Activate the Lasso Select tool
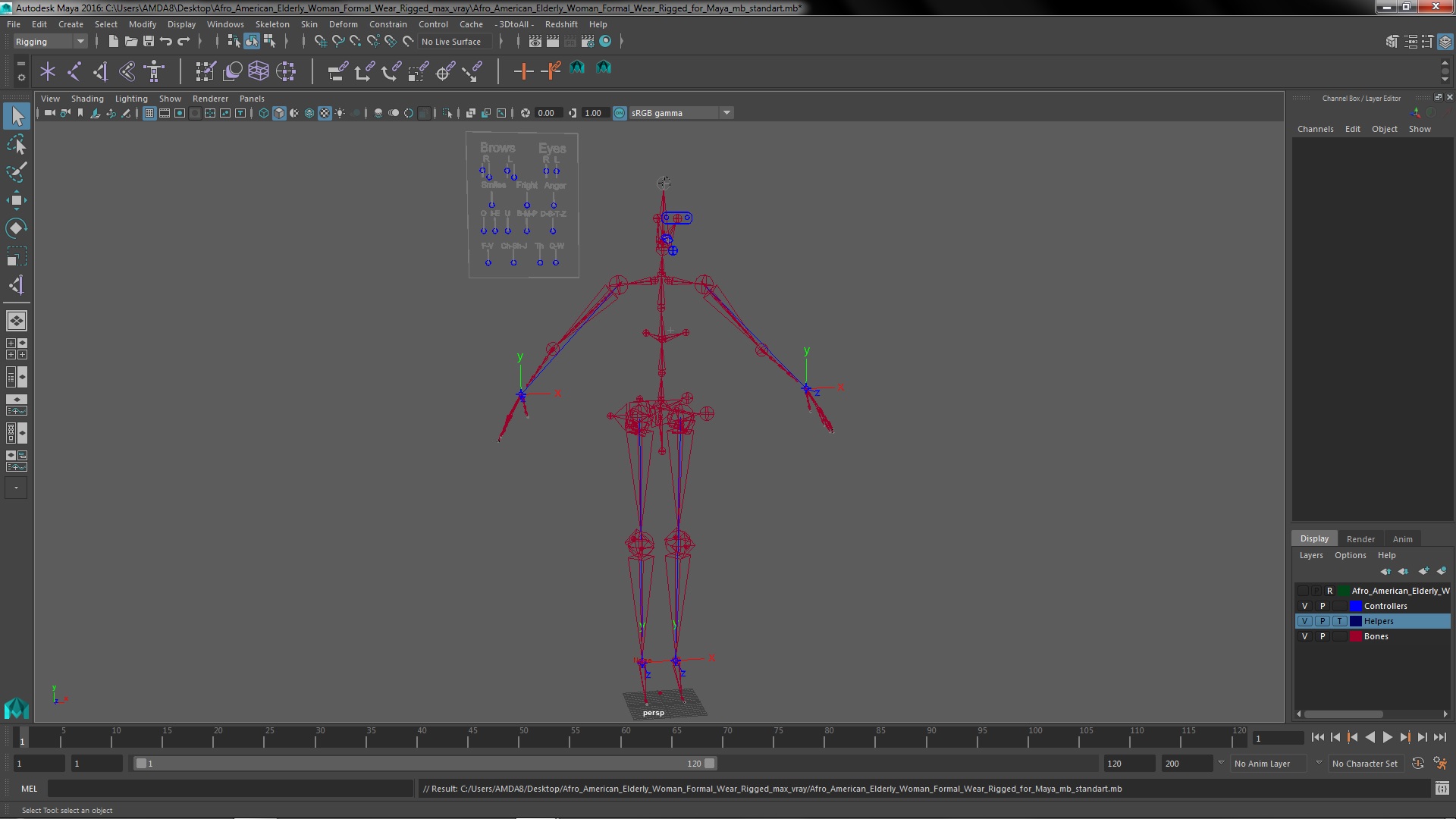 point(17,144)
